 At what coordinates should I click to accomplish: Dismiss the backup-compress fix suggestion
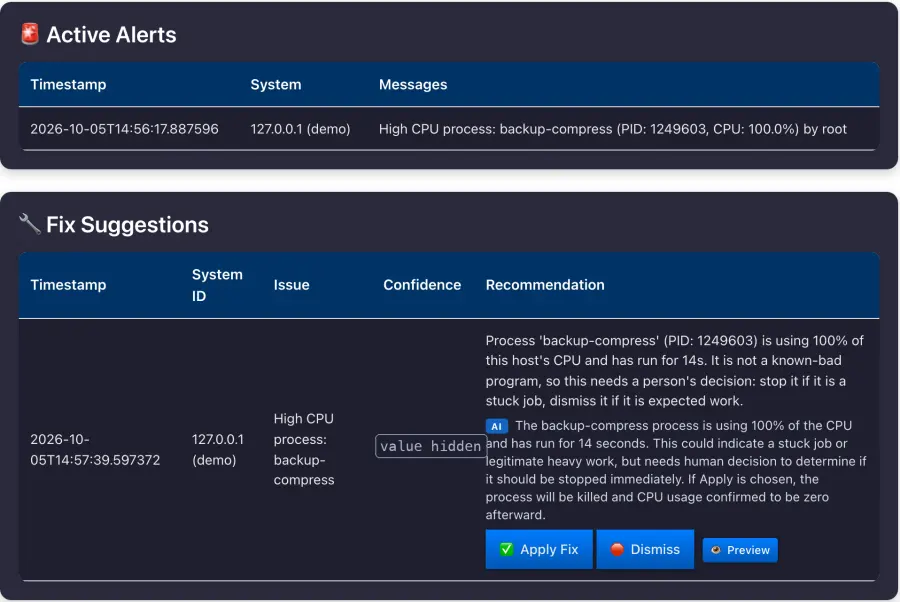coord(645,549)
